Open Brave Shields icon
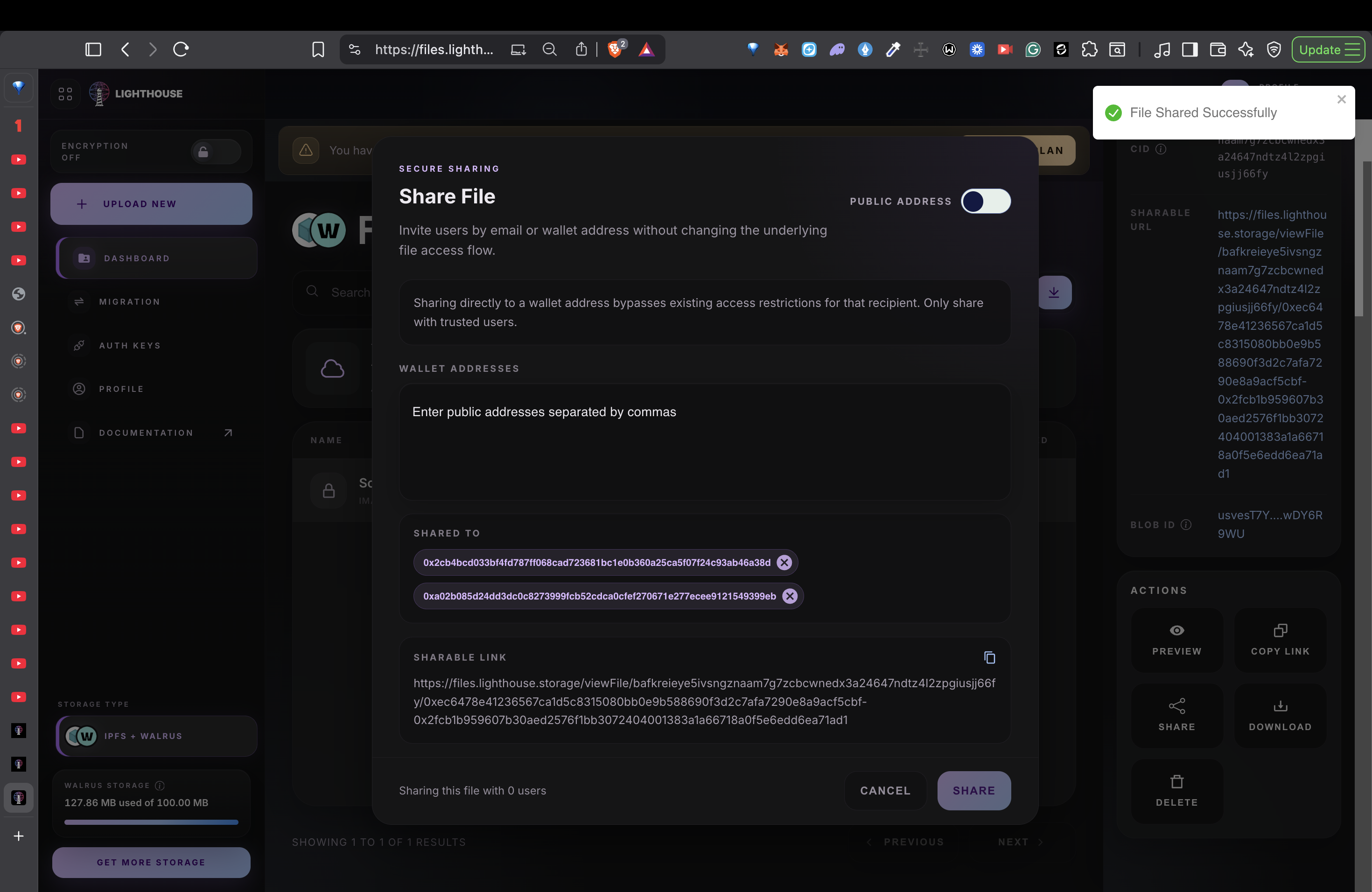1372x892 pixels. click(616, 49)
